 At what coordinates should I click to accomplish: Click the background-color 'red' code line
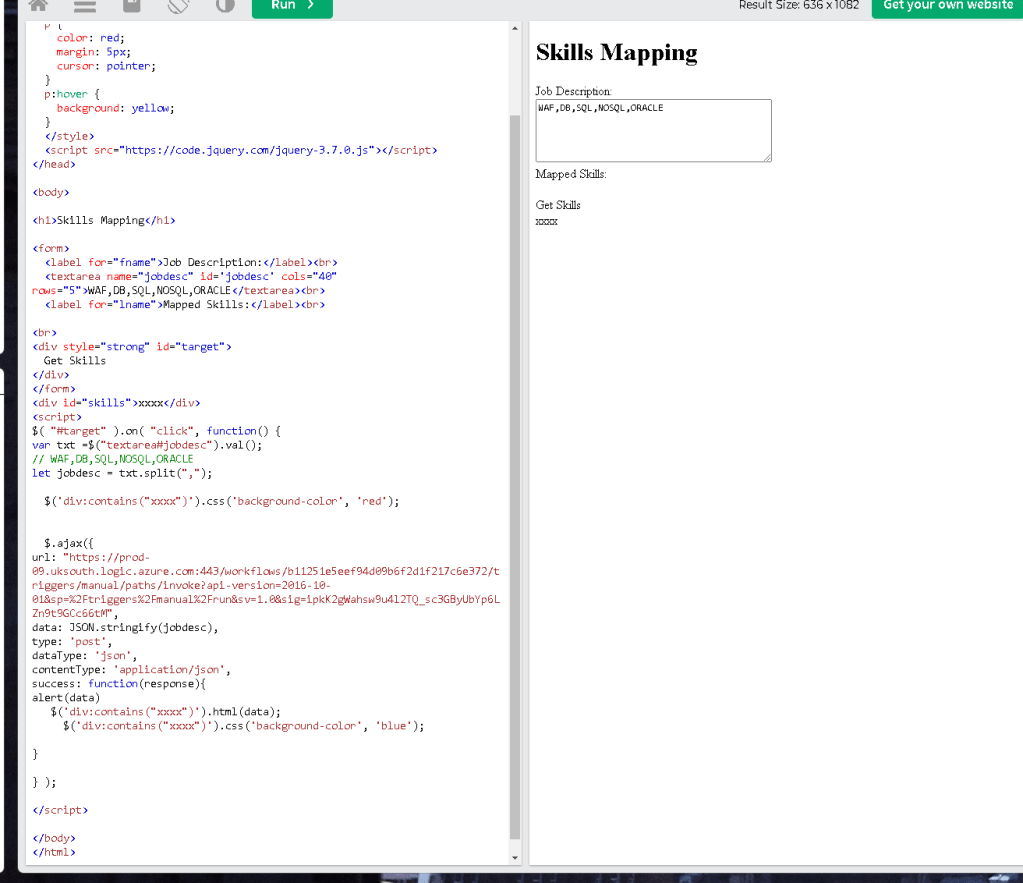coord(222,501)
